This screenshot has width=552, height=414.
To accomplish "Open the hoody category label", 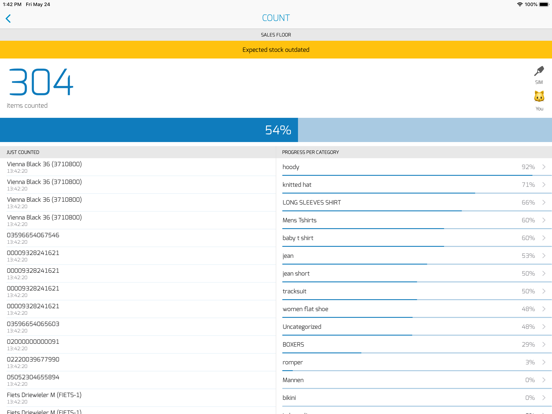I will pyautogui.click(x=291, y=167).
